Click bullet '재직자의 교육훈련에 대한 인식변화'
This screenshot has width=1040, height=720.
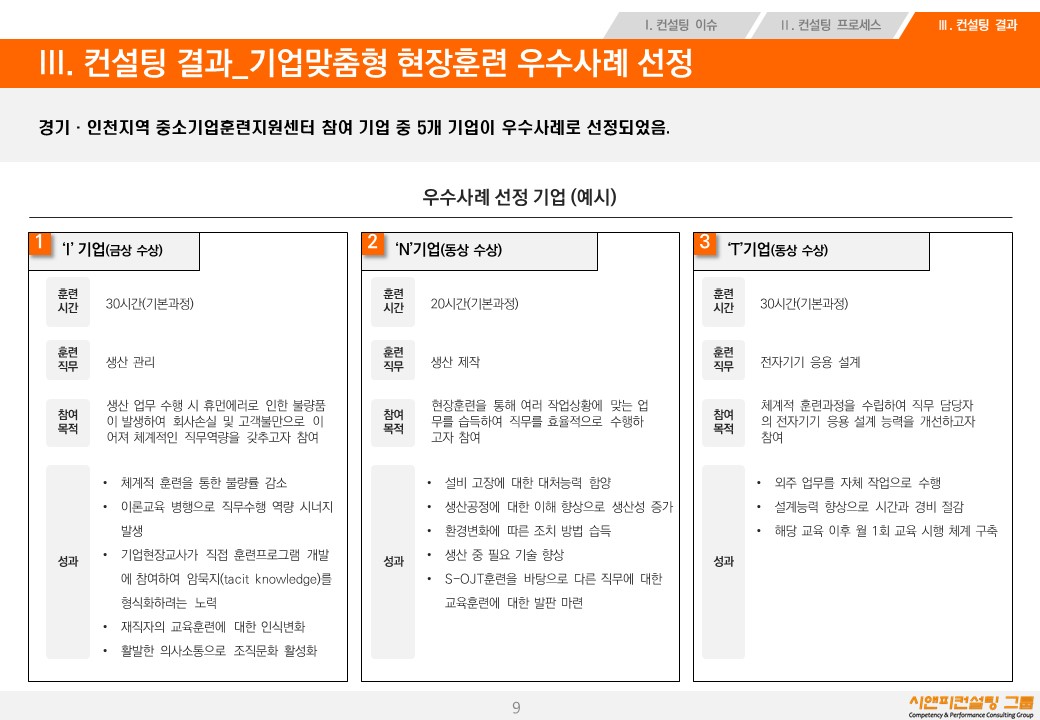(x=213, y=627)
